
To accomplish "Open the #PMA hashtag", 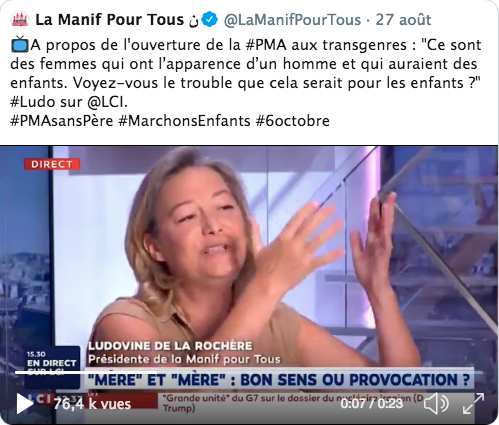I will click(266, 45).
